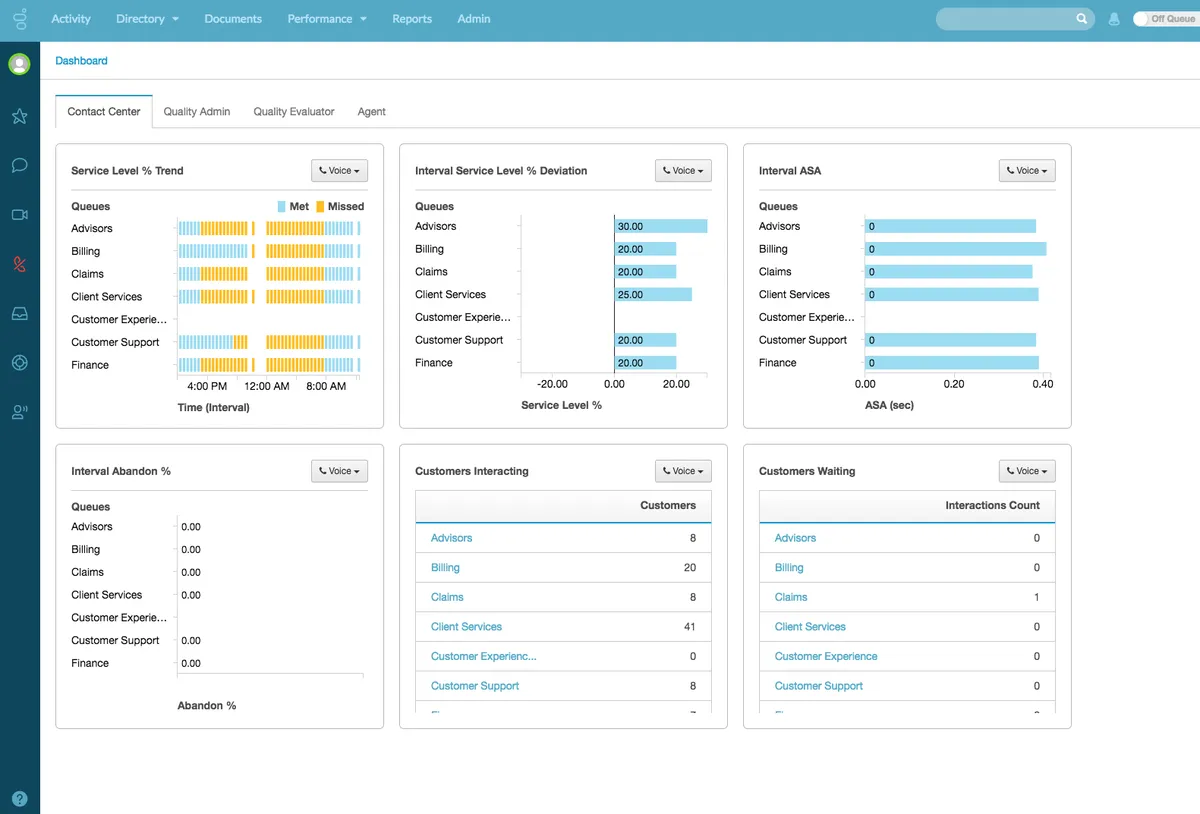Open the Voice filter on Interval ASA widget
The image size is (1200, 814).
1027,170
